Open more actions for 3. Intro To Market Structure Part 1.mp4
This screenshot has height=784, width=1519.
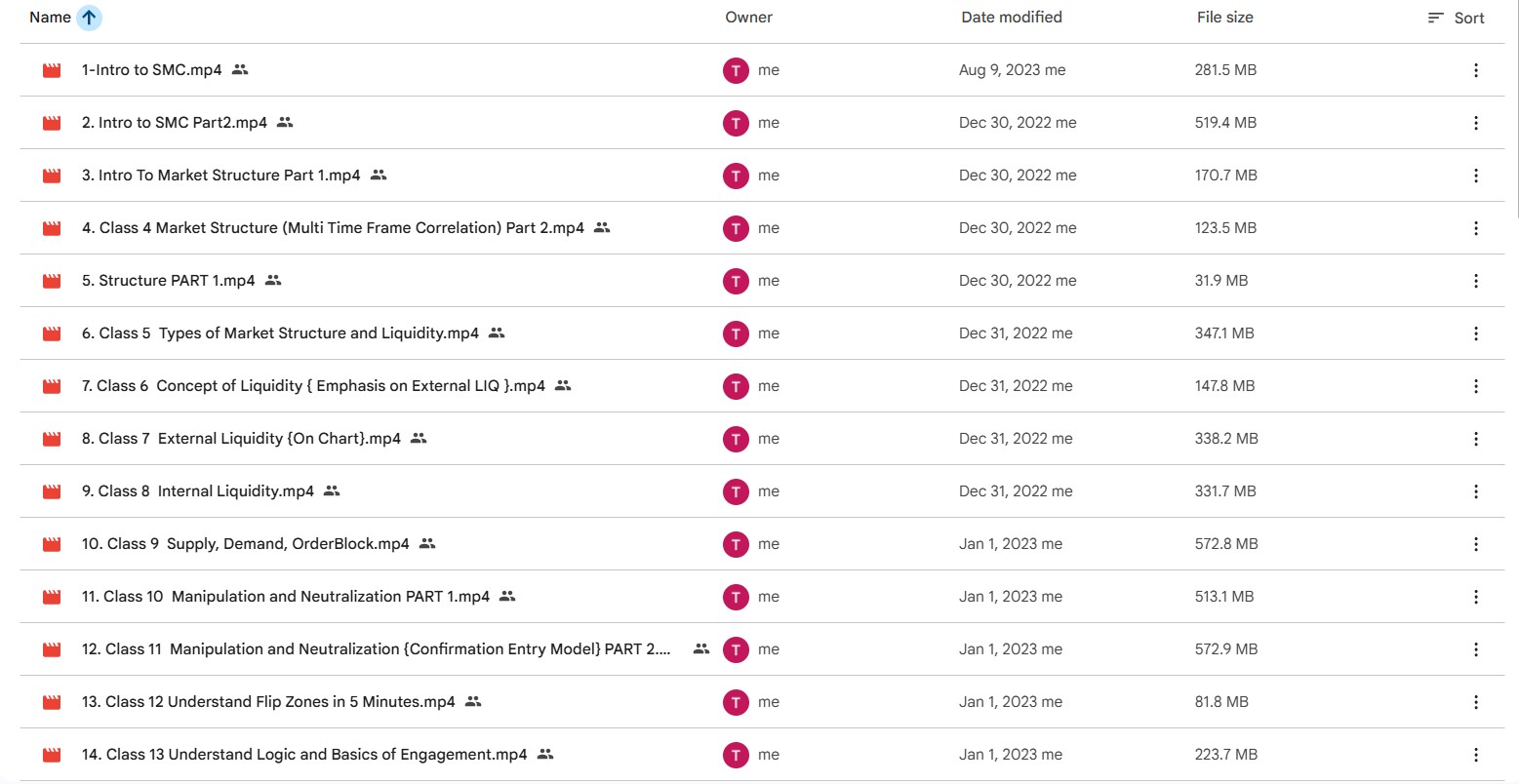click(x=1475, y=176)
